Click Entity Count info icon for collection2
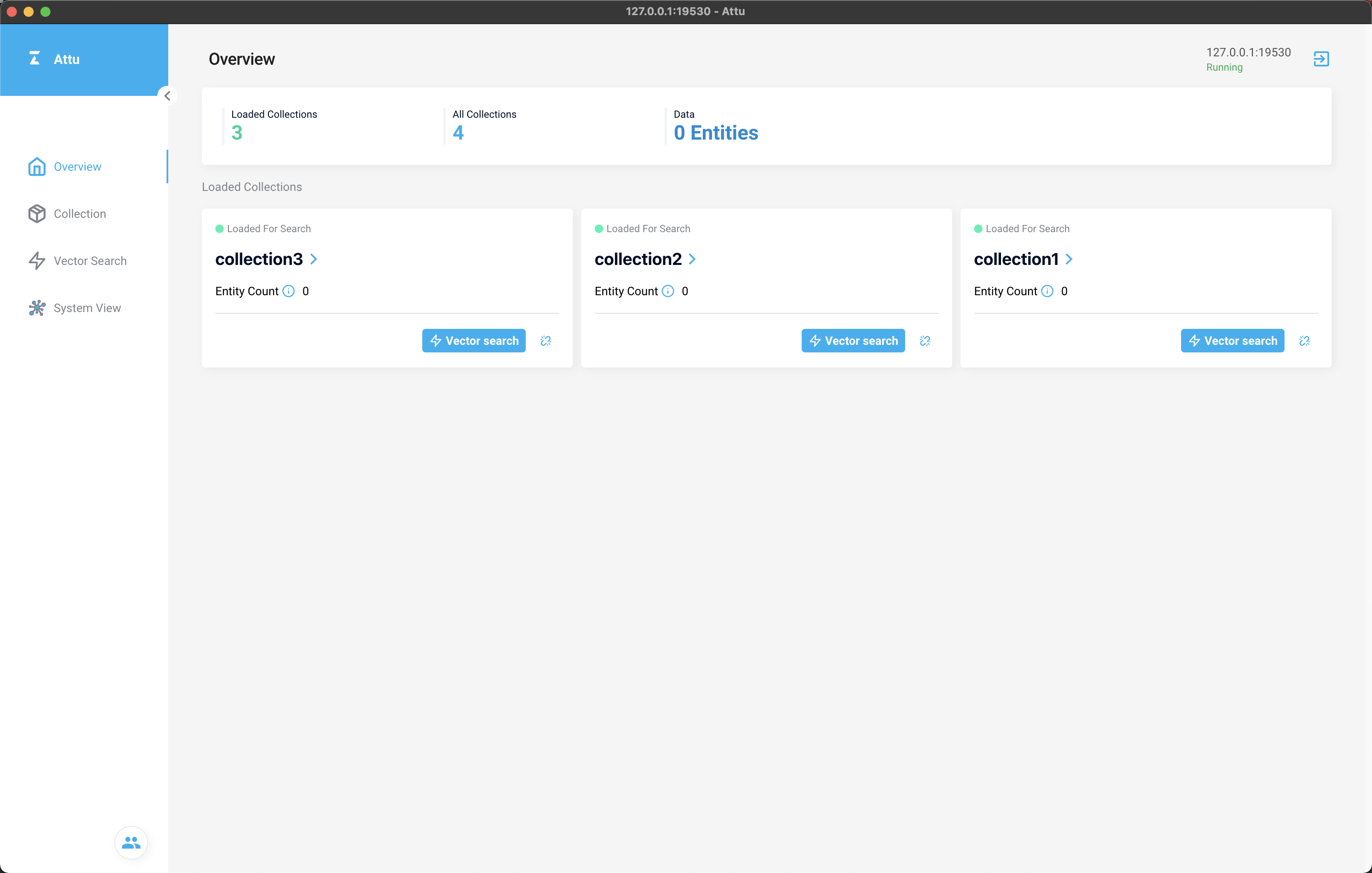Viewport: 1372px width, 873px height. click(668, 291)
